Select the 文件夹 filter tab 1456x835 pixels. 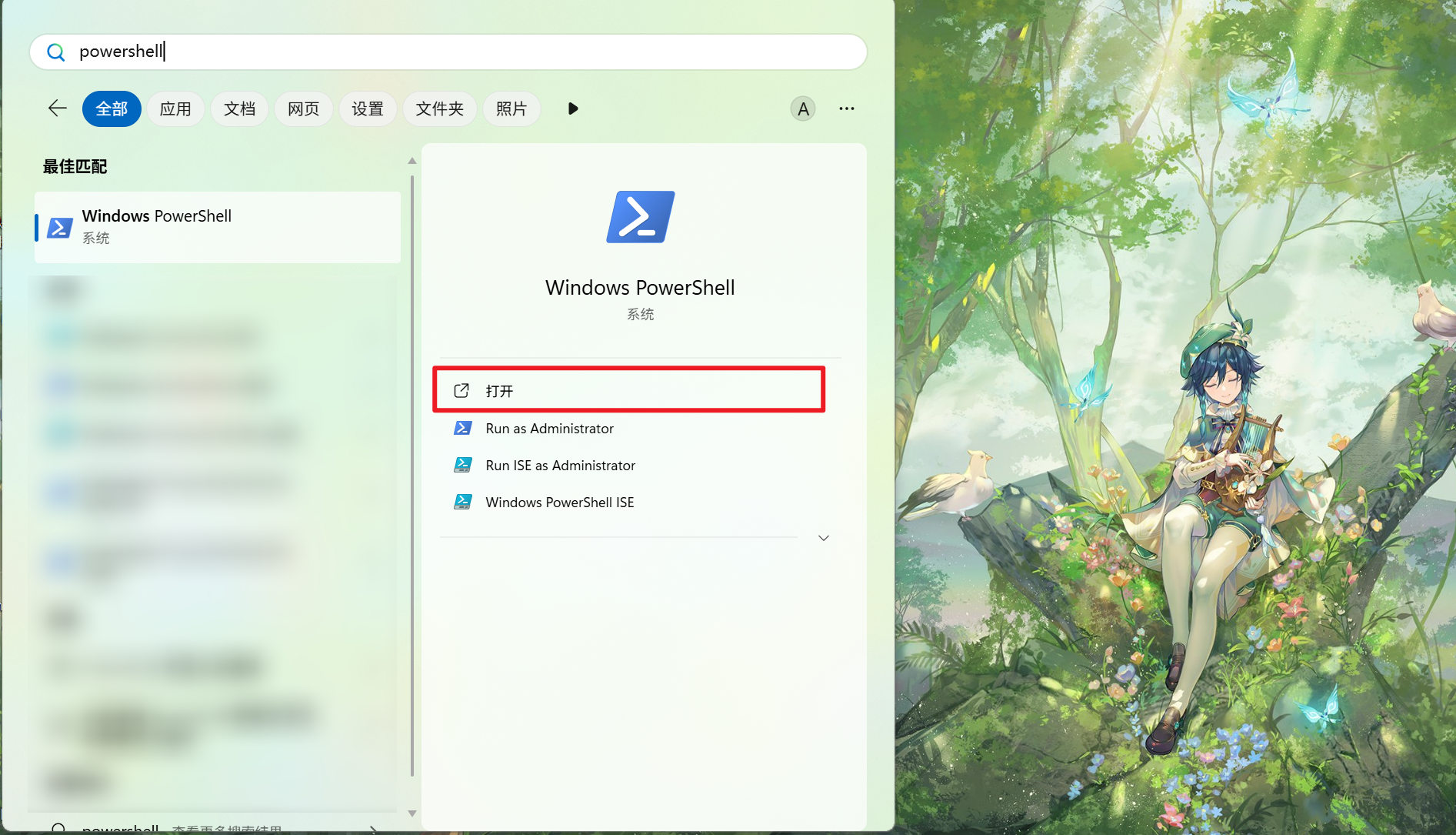pyautogui.click(x=440, y=109)
